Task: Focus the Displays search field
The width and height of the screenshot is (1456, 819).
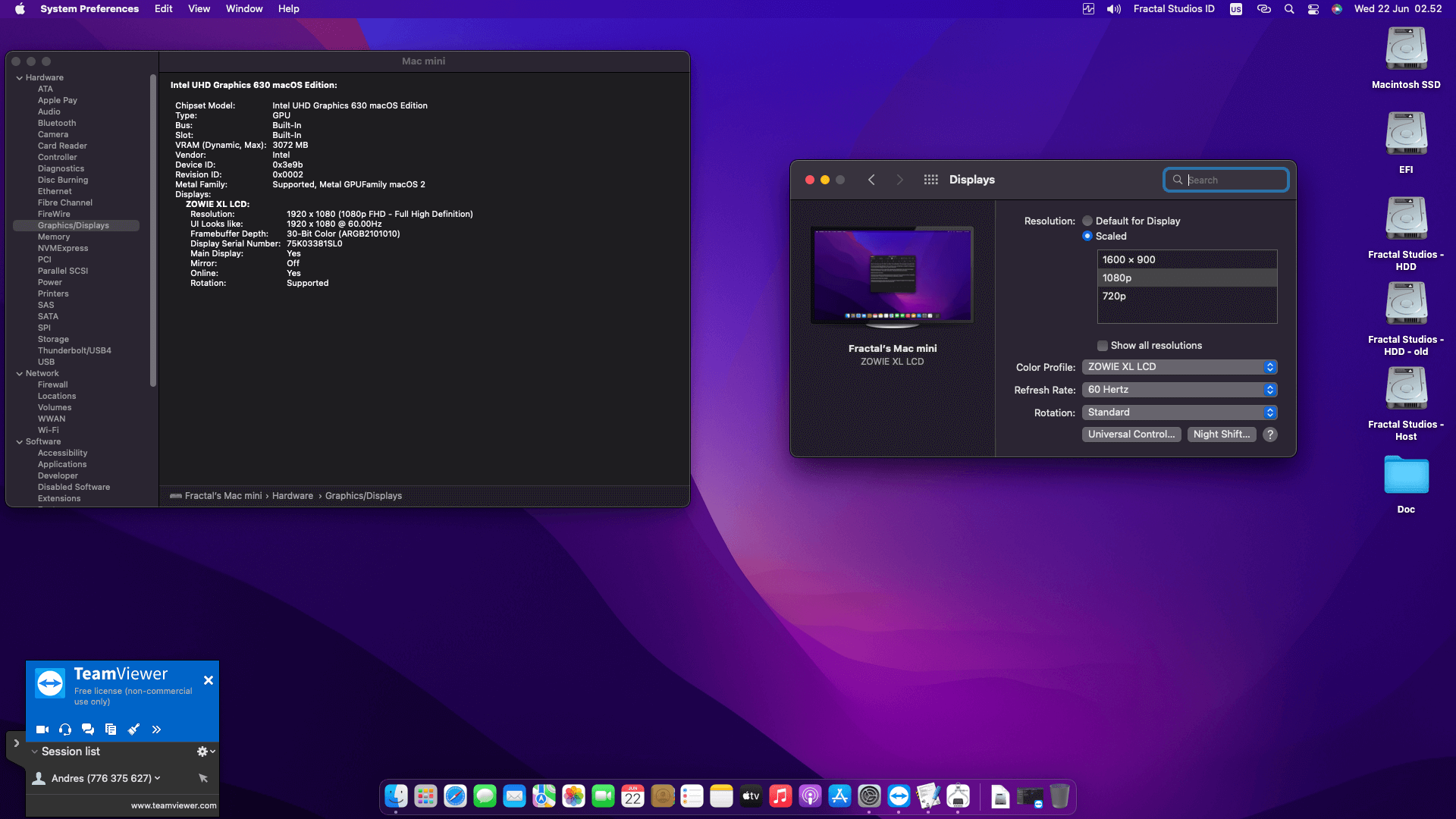Action: click(1226, 180)
